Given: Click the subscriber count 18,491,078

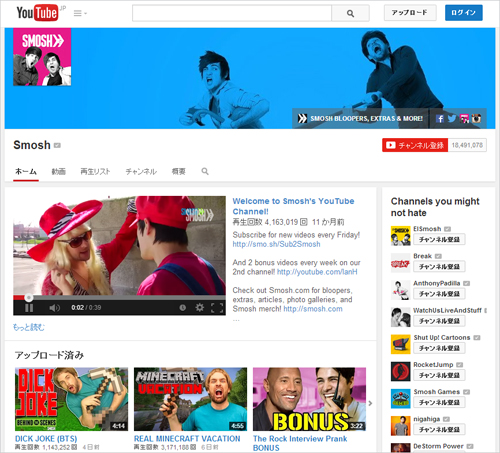Looking at the screenshot, I should coord(467,145).
